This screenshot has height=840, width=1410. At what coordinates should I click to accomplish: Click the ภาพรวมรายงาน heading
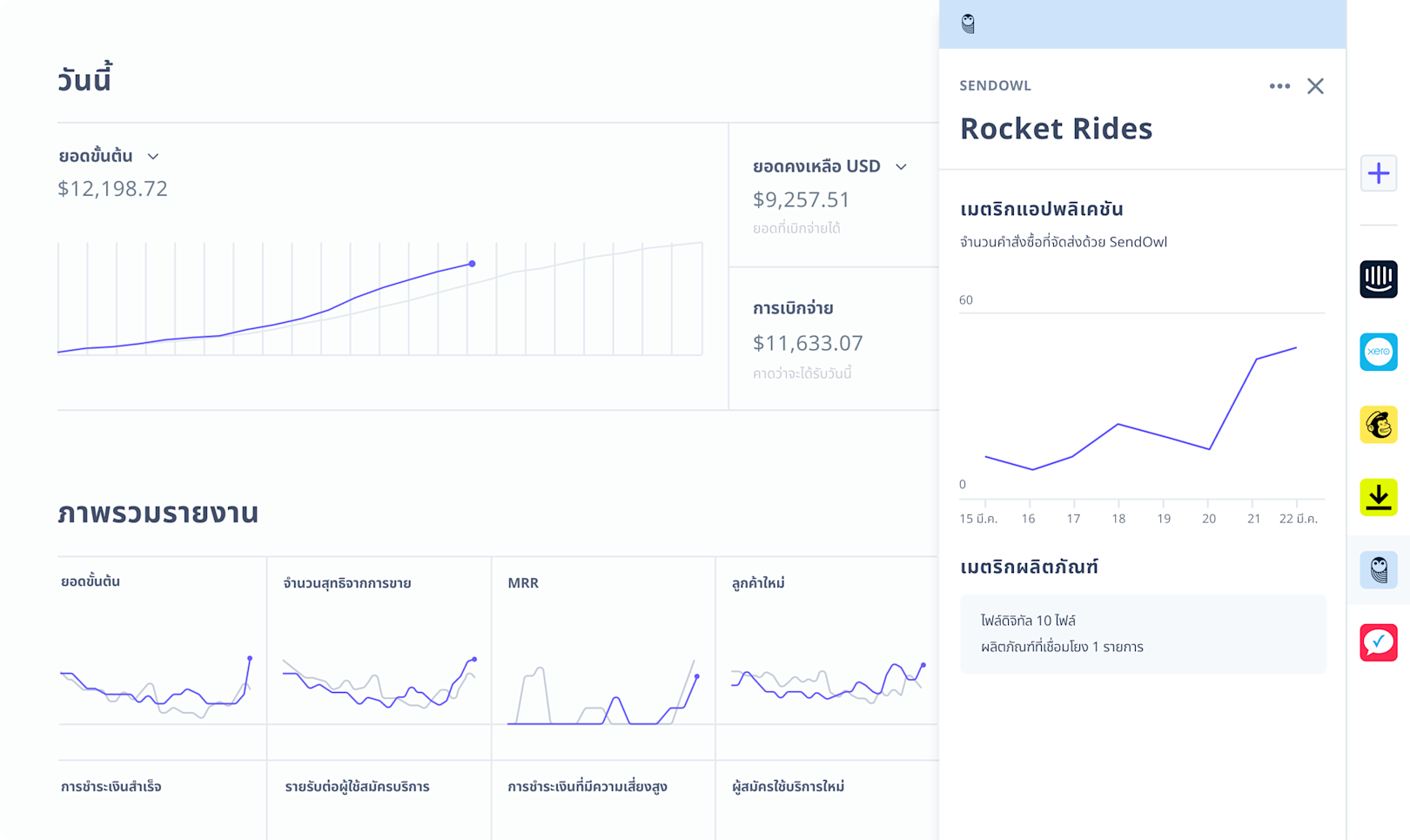click(x=158, y=514)
